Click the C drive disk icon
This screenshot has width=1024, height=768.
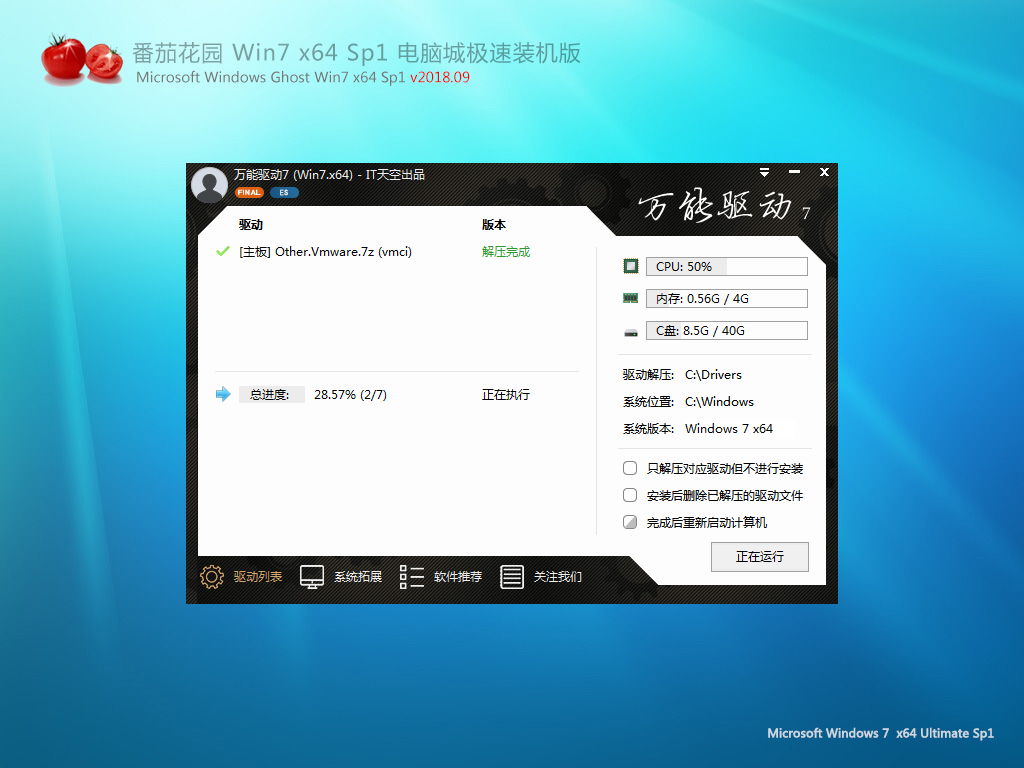coord(630,332)
